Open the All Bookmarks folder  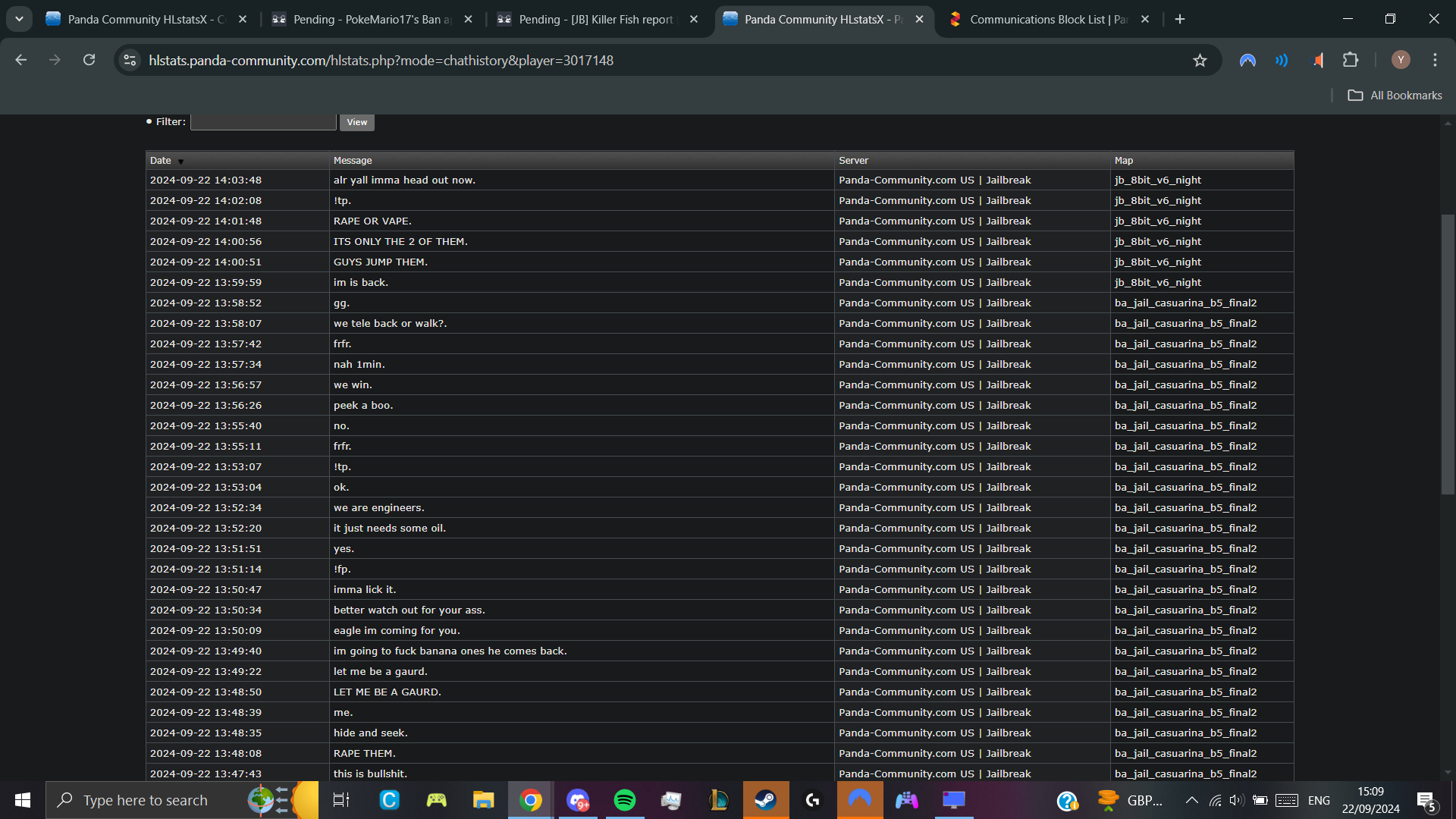pyautogui.click(x=1395, y=96)
